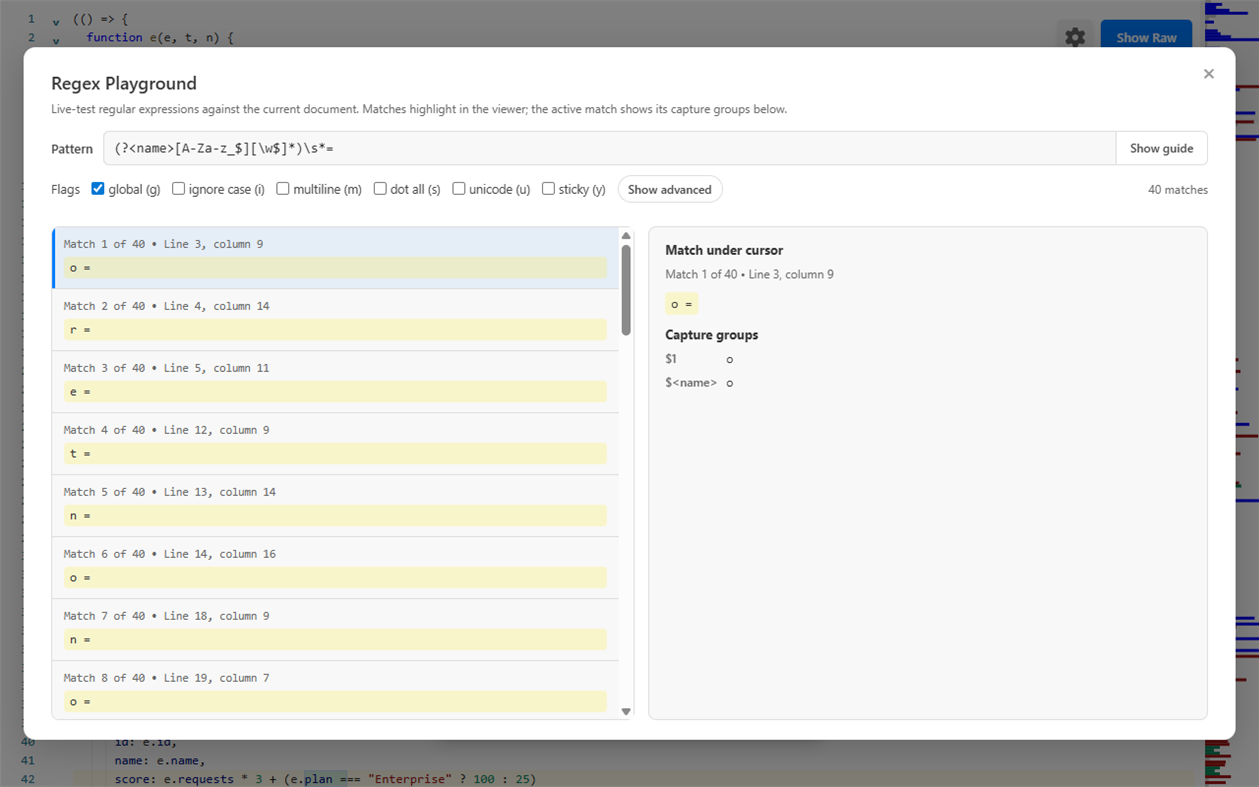Click the $<name> capture group value

click(x=730, y=383)
